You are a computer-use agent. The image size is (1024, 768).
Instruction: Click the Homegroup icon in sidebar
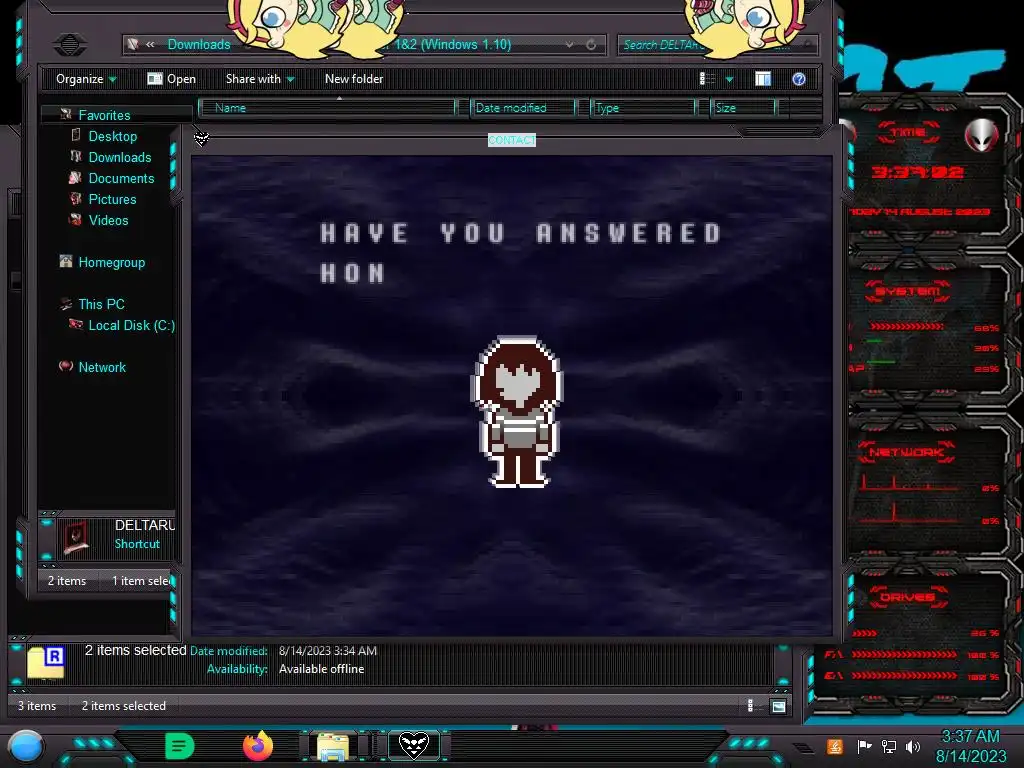[65, 262]
